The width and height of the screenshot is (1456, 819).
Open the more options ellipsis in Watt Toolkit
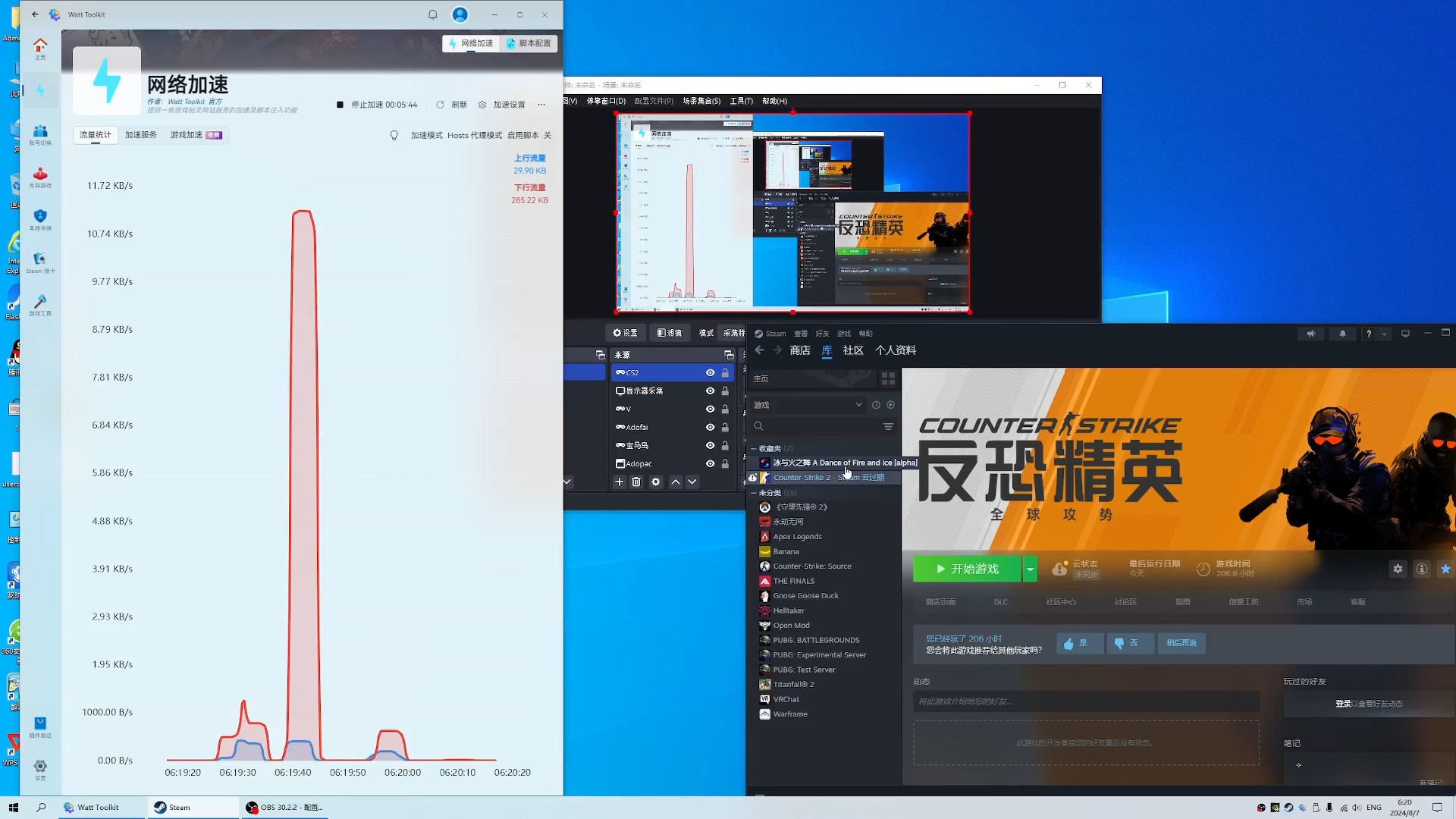click(x=541, y=105)
